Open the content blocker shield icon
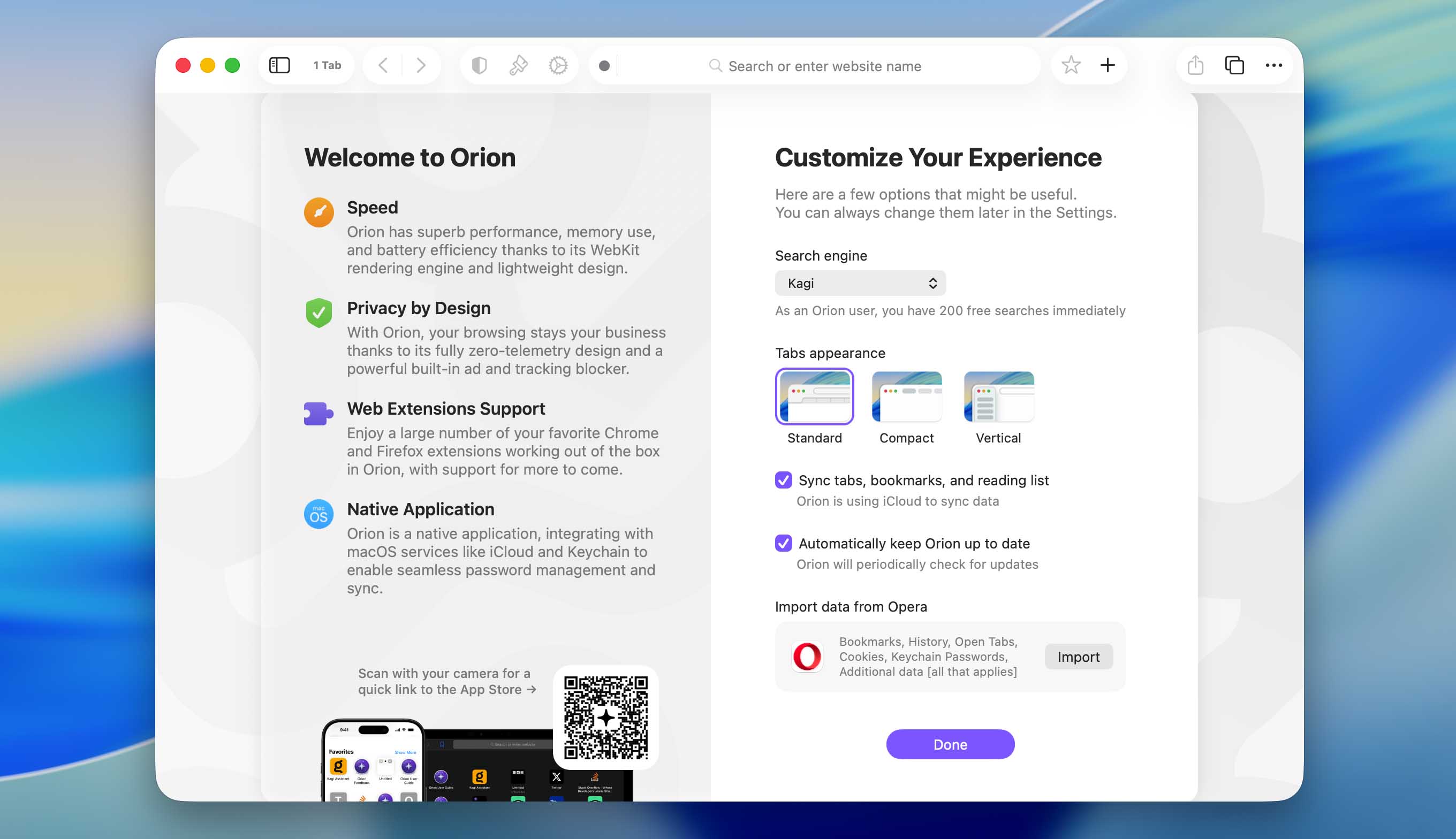 click(480, 65)
